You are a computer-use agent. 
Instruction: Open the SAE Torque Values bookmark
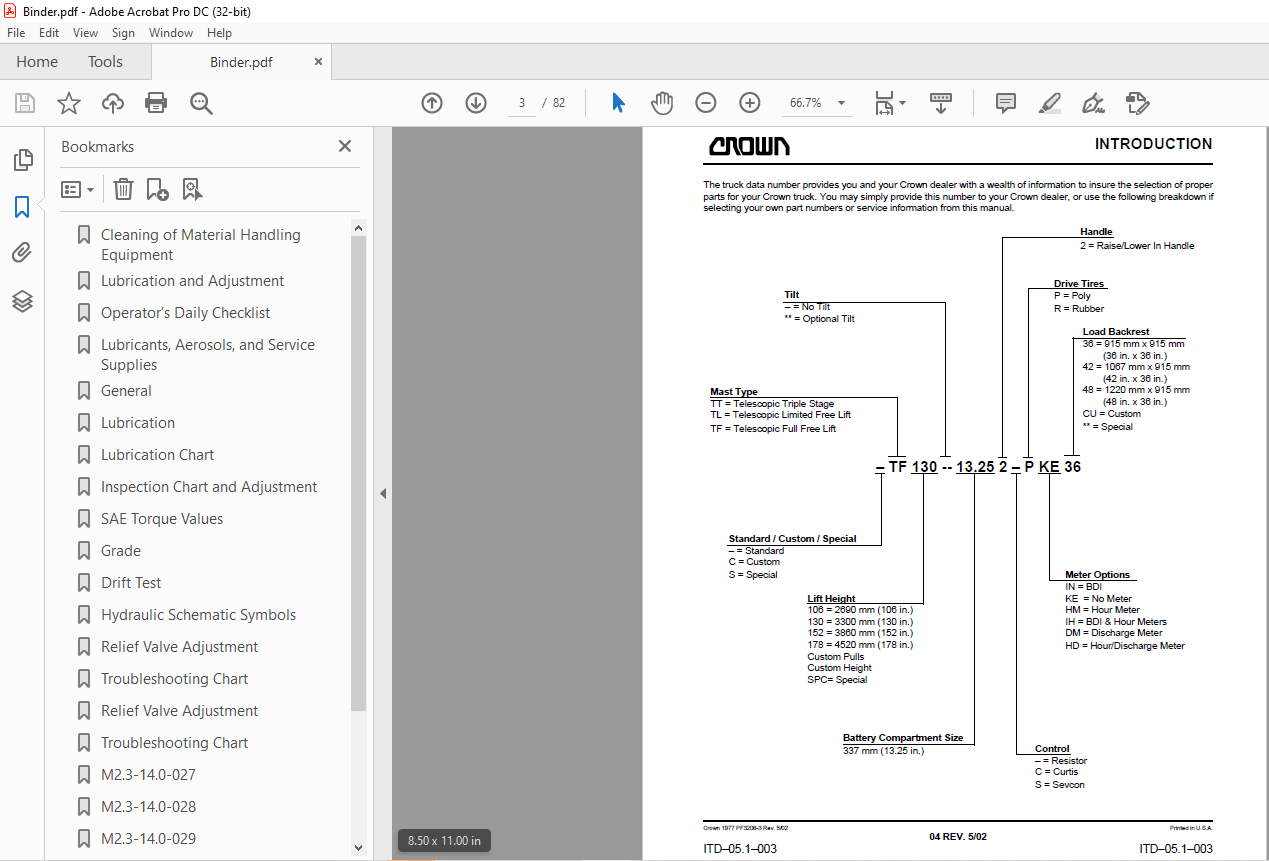162,519
